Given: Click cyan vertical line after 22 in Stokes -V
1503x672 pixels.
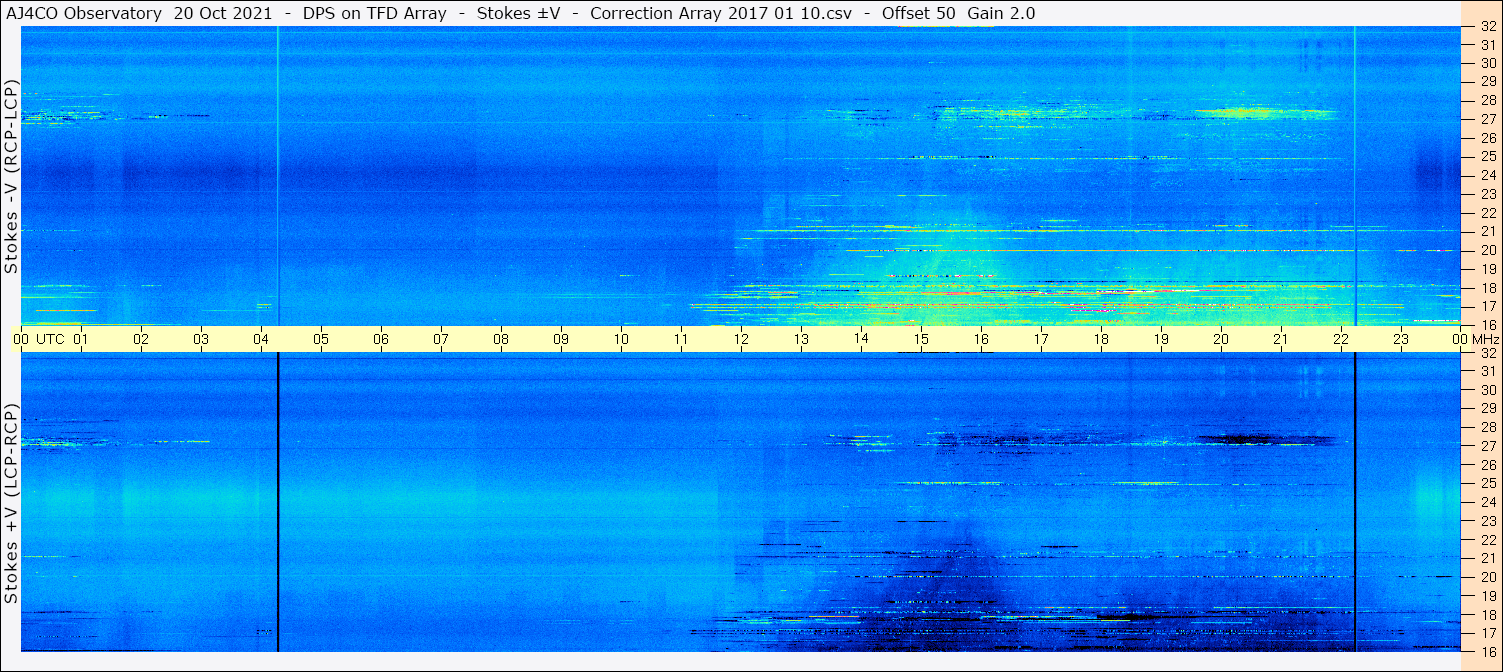Looking at the screenshot, I should pyautogui.click(x=1355, y=176).
